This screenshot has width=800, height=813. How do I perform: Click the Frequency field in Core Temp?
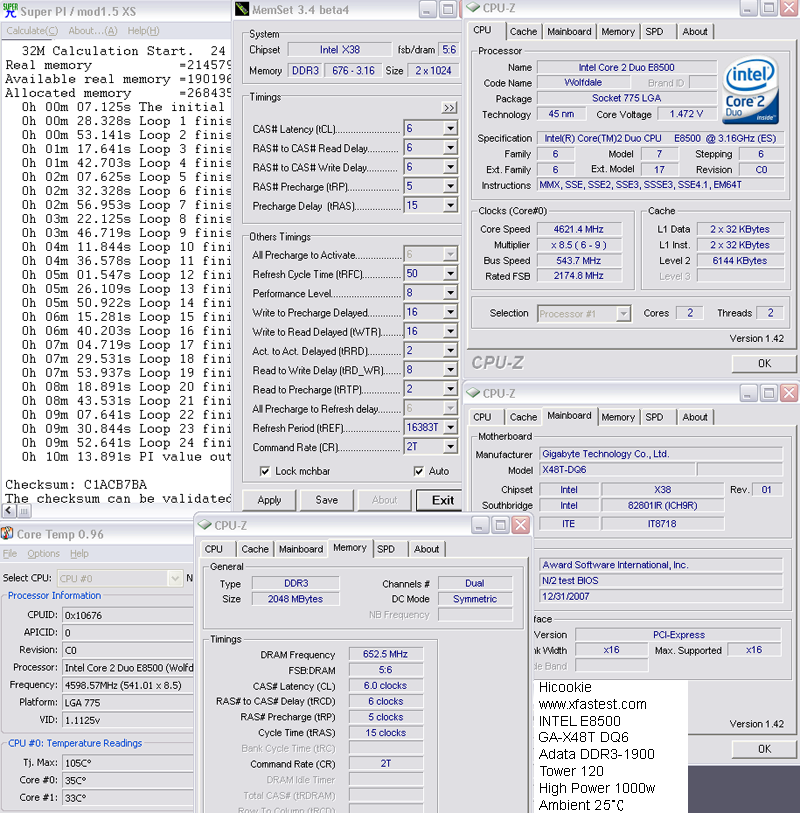[x=128, y=685]
